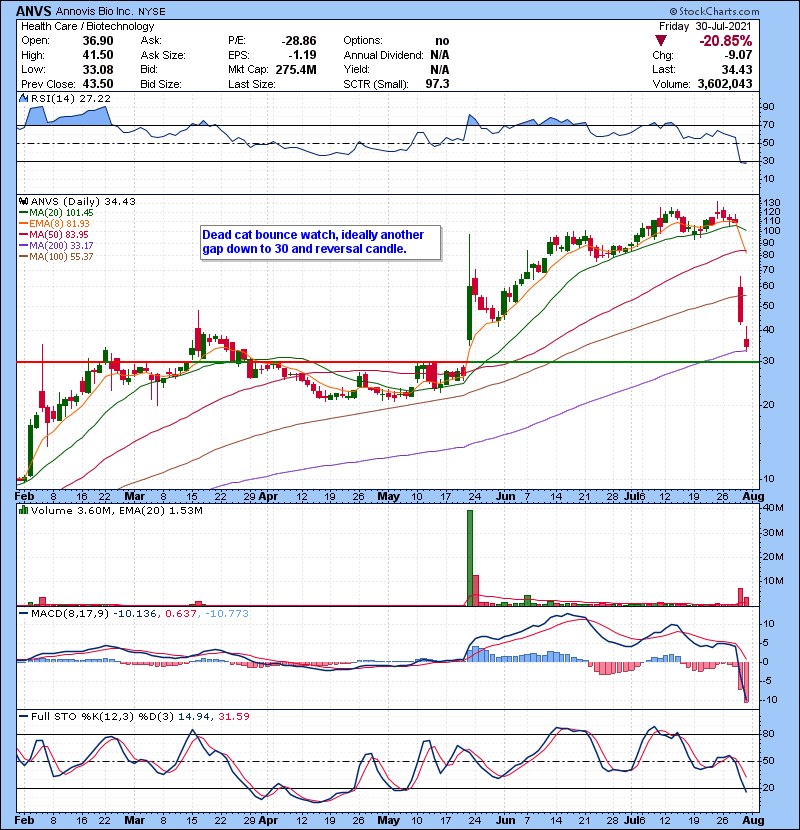Select the MA(50) 83.95 legend entry
The width and height of the screenshot is (800, 830).
coord(54,234)
